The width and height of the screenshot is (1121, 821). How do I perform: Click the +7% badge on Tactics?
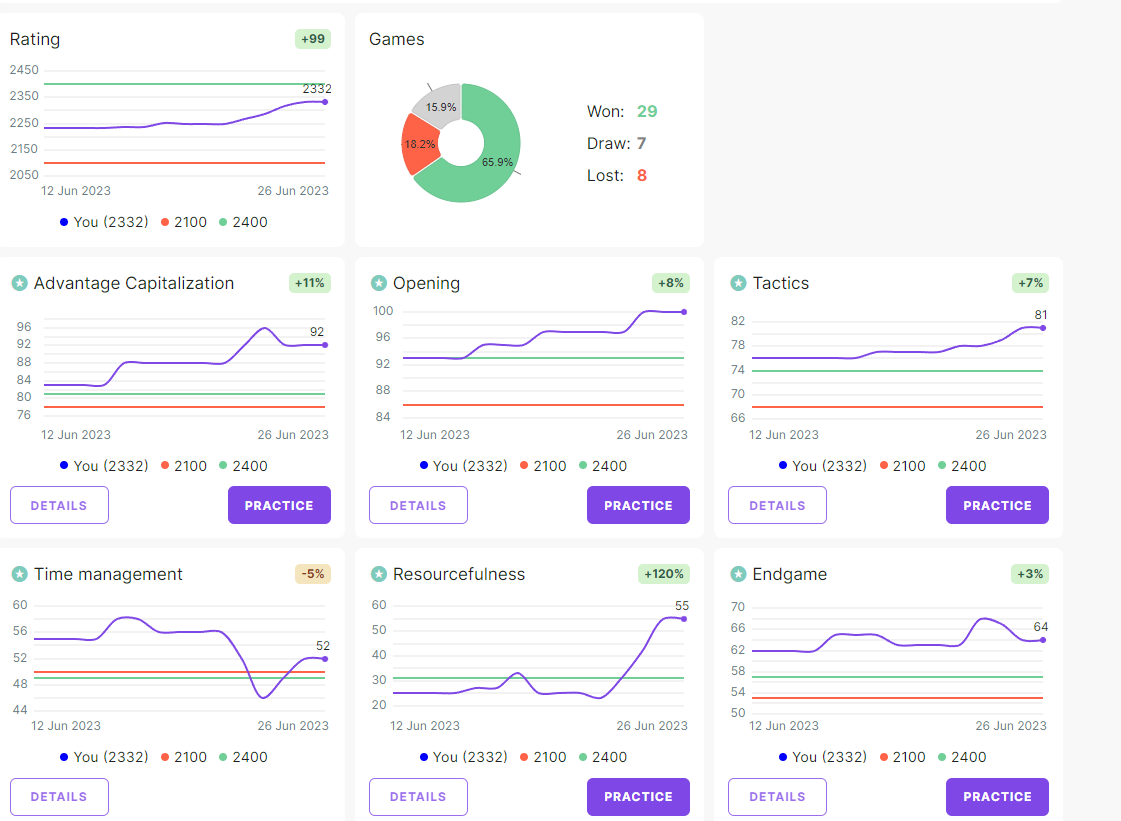[1030, 283]
